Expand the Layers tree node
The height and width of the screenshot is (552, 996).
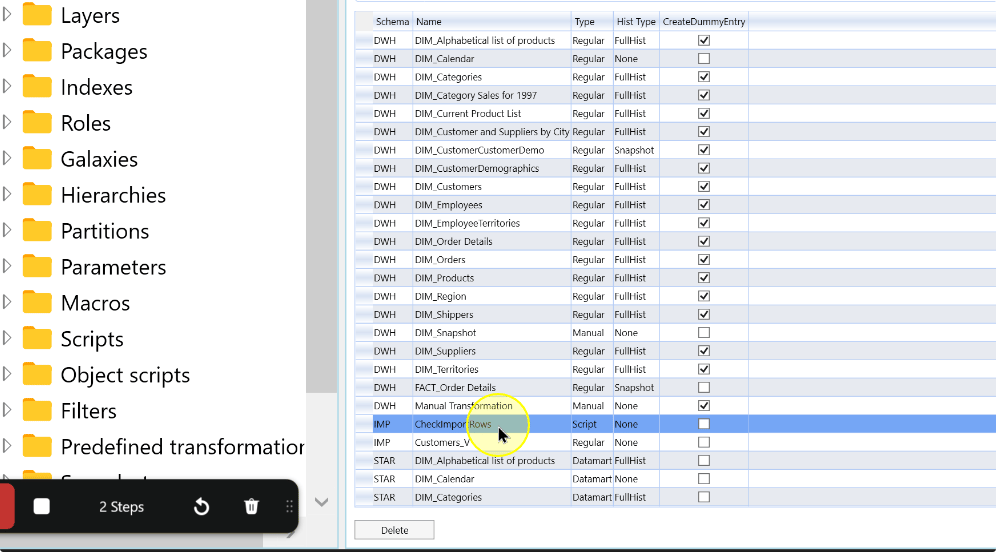[x=7, y=14]
